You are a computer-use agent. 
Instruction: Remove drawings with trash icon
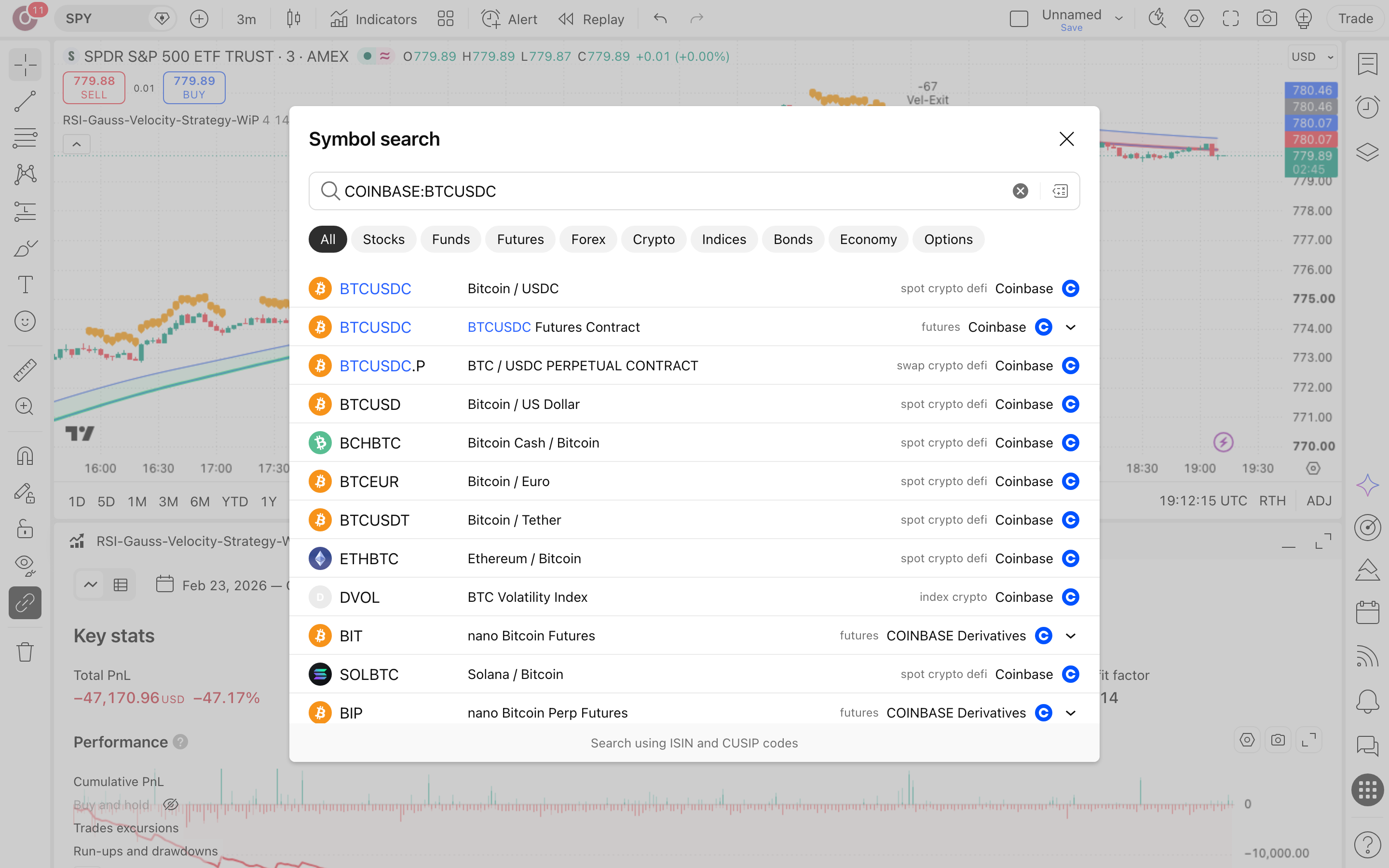click(x=25, y=651)
